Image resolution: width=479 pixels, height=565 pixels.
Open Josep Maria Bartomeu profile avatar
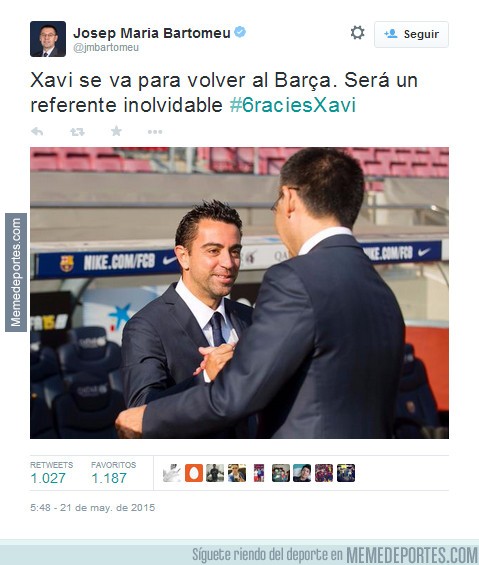tap(48, 39)
